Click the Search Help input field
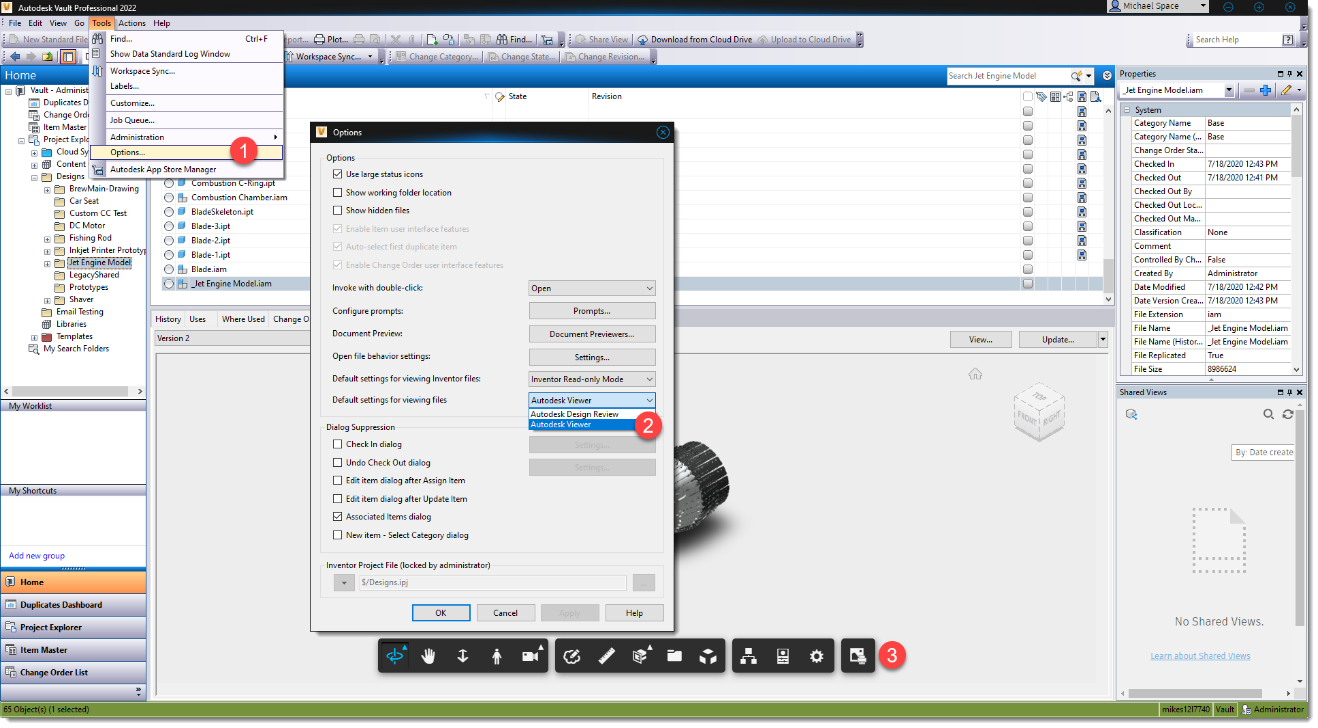 click(1237, 40)
